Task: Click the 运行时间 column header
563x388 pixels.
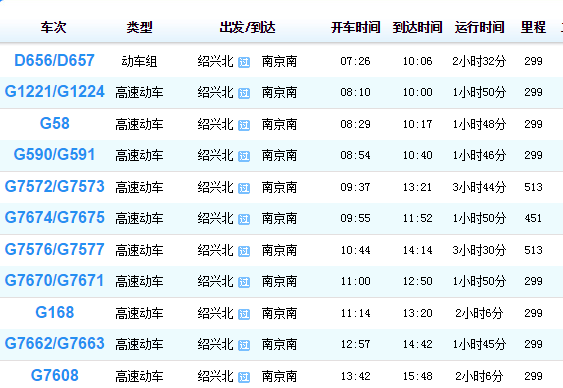Action: click(x=480, y=27)
